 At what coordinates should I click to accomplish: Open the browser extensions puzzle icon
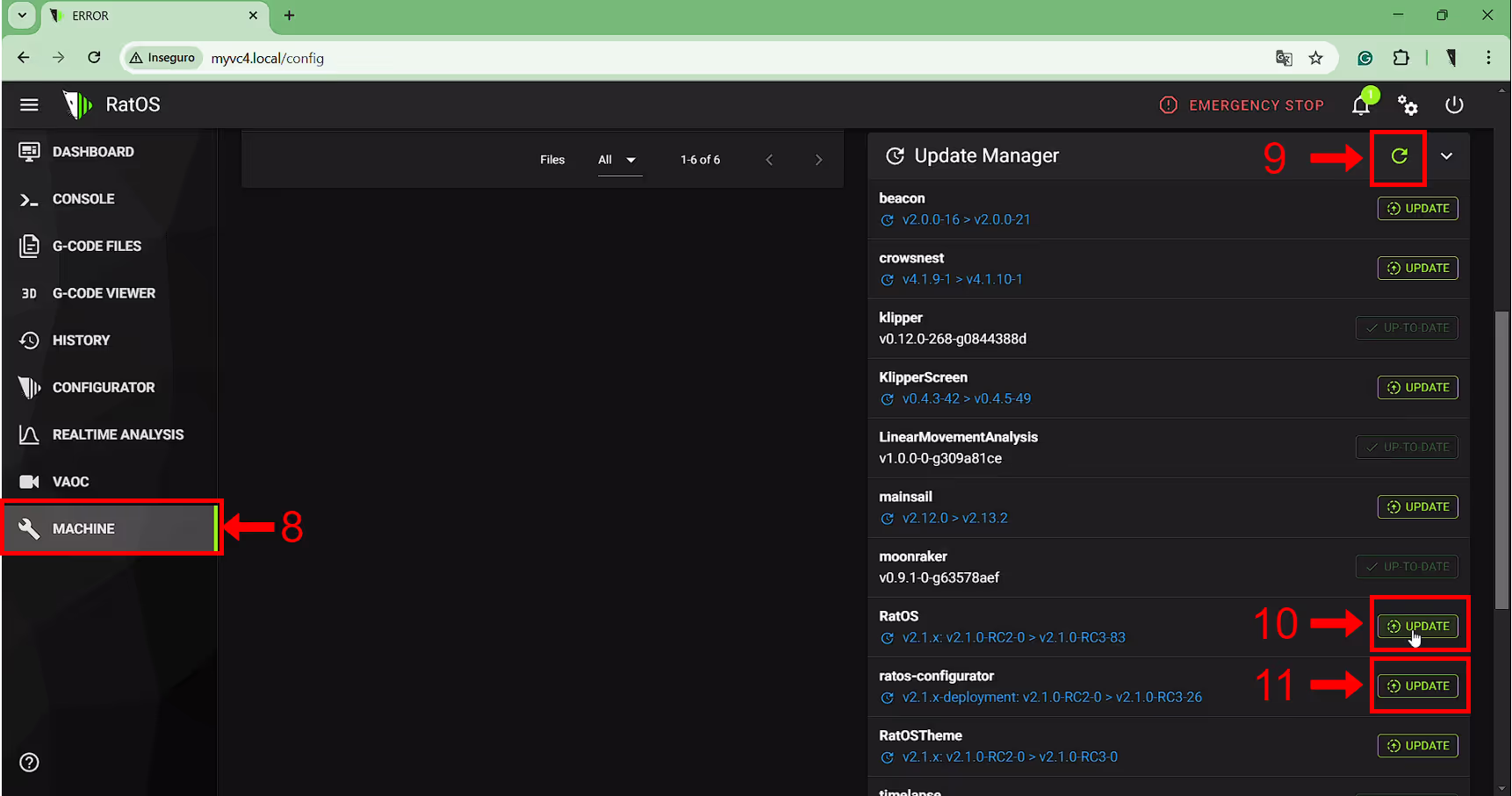(x=1400, y=58)
